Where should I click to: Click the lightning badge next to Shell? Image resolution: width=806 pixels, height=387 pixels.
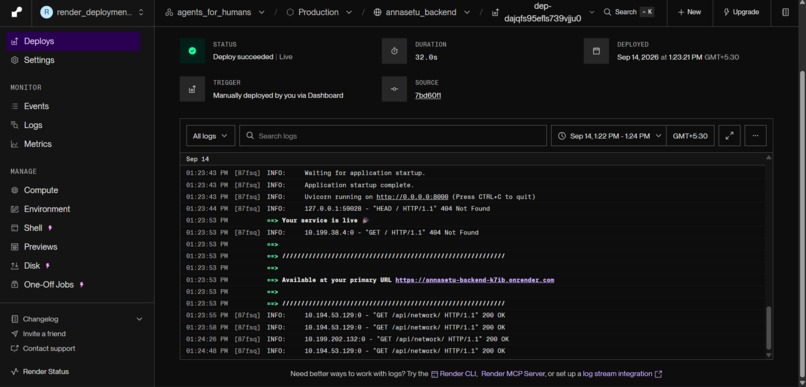(50, 228)
